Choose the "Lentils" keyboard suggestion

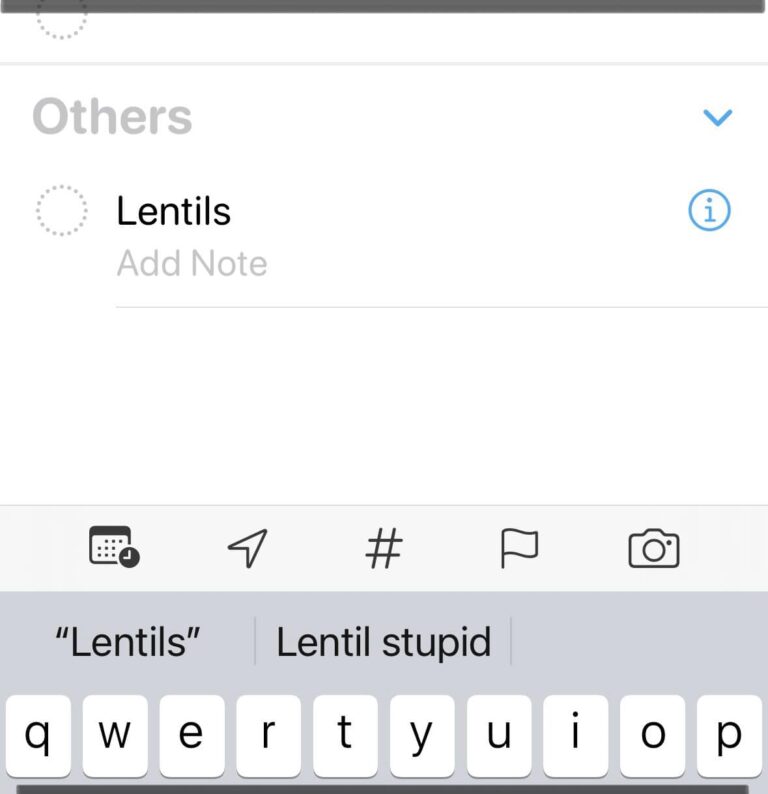128,642
